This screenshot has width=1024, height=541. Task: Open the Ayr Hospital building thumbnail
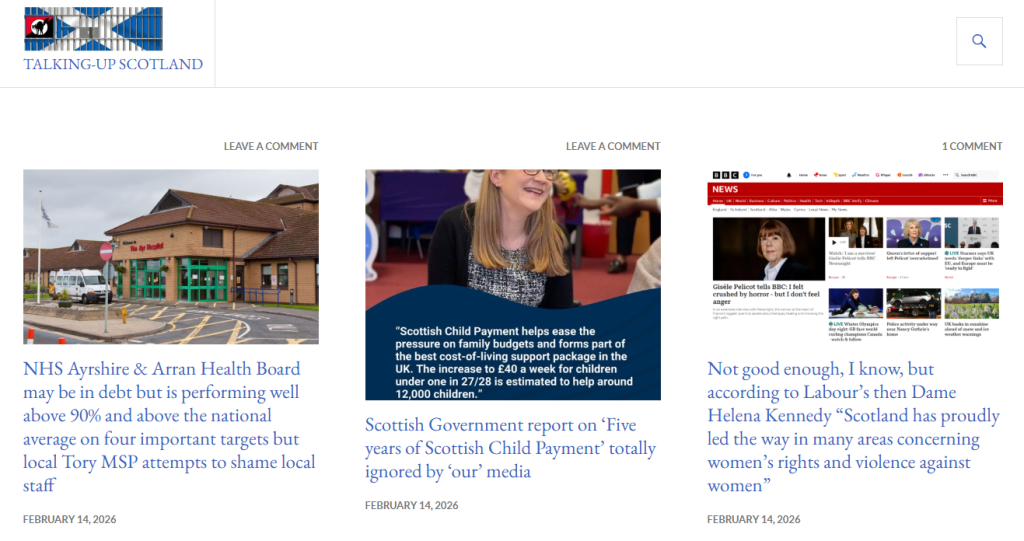pos(171,257)
